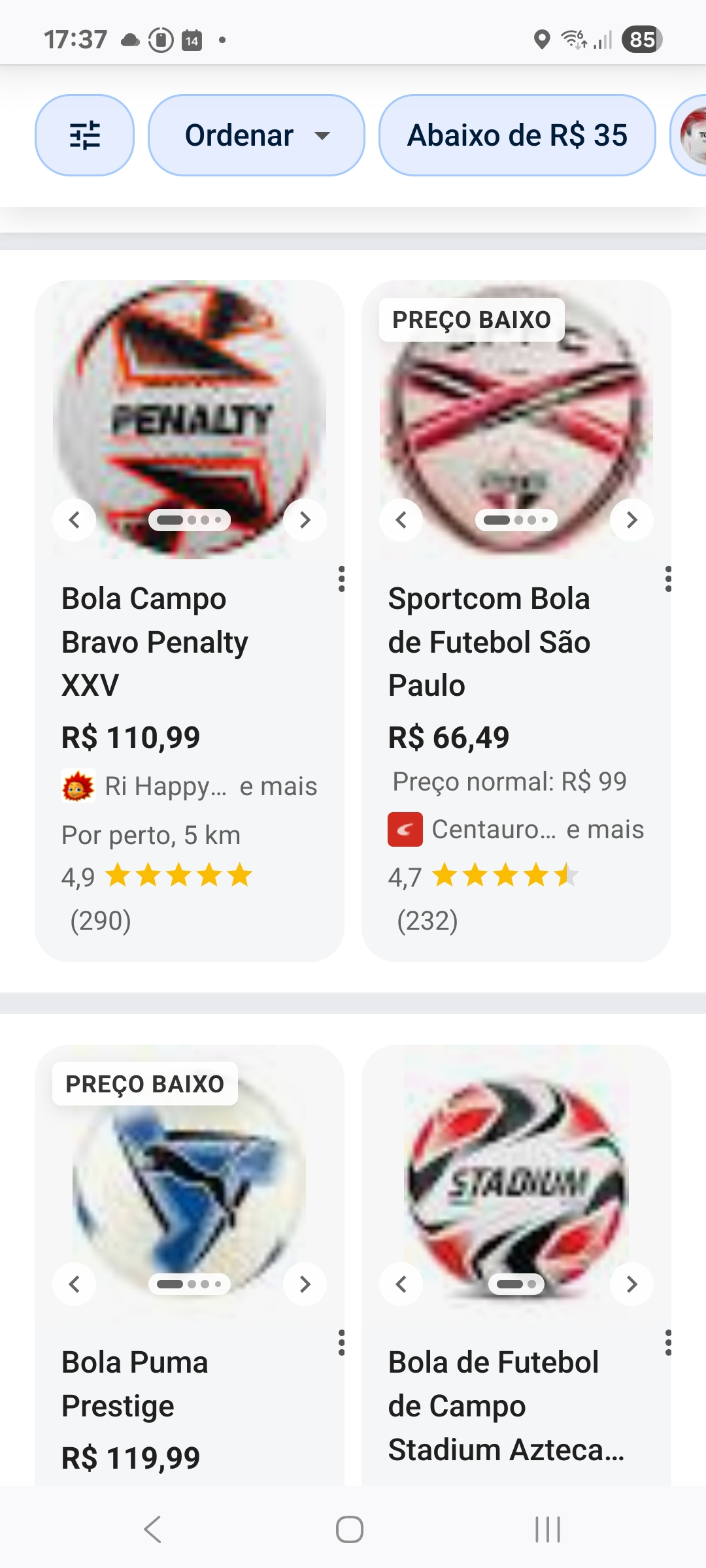Show next image of Stadium Azteca ball
The width and height of the screenshot is (706, 1568).
tap(631, 1284)
